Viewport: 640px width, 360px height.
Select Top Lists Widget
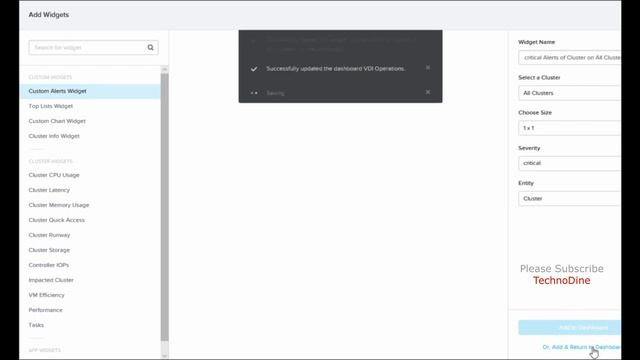coord(51,106)
